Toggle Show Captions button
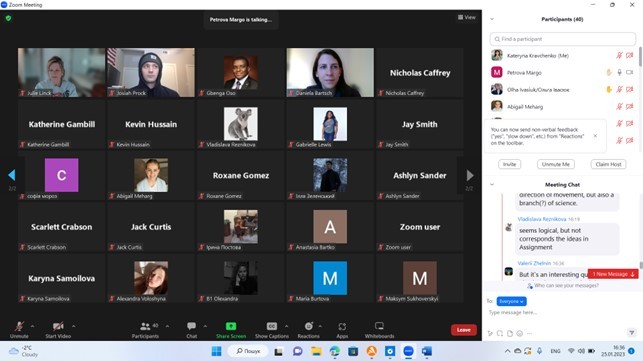This screenshot has height=361, width=643. pos(272,326)
